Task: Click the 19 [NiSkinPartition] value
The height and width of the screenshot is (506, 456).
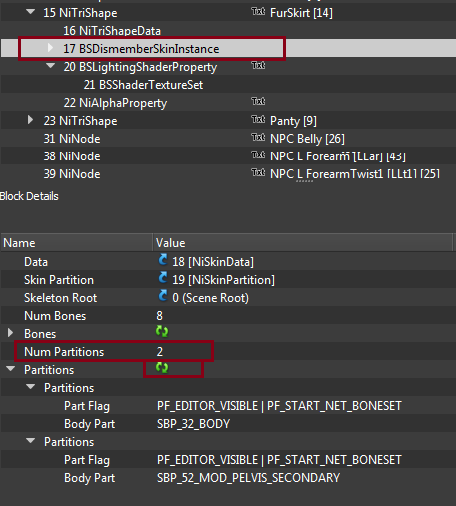Action: 223,280
